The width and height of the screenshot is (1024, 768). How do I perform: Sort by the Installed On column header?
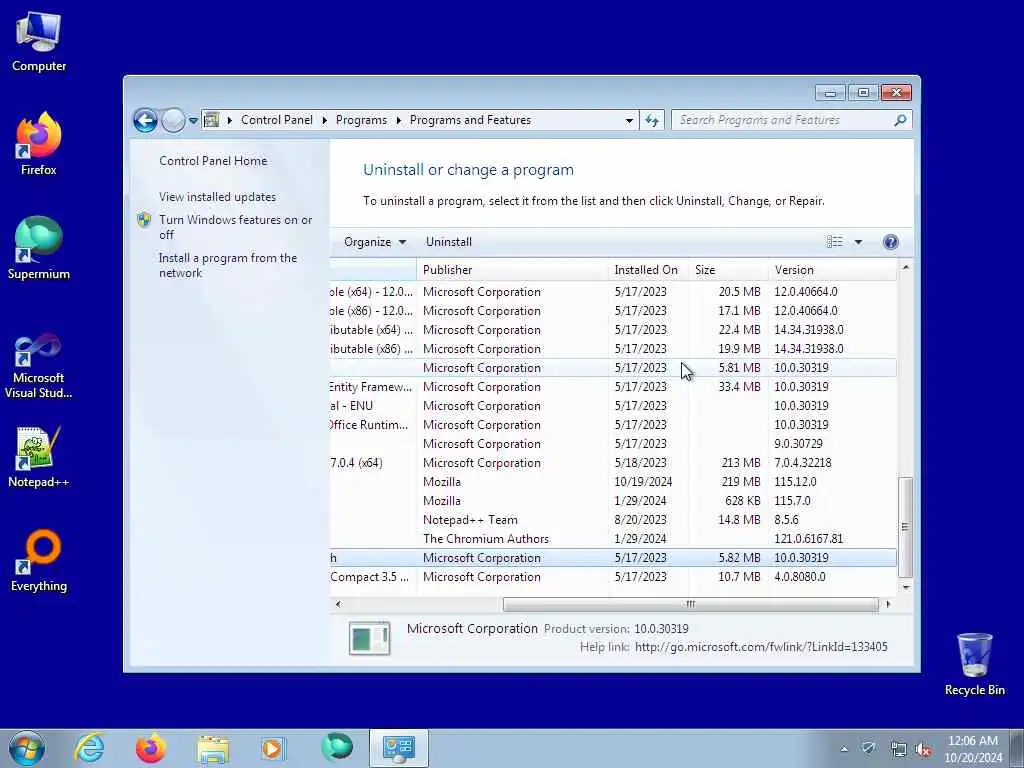[648, 270]
